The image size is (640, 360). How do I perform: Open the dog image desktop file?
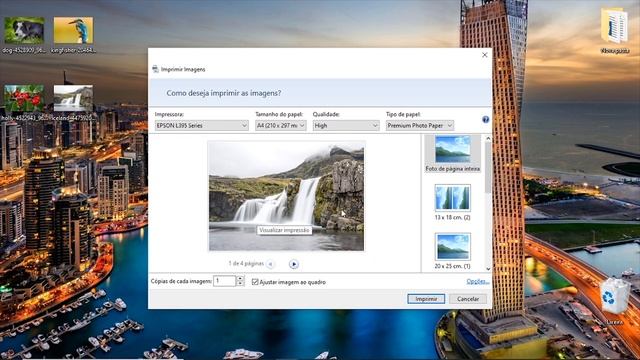pyautogui.click(x=24, y=35)
